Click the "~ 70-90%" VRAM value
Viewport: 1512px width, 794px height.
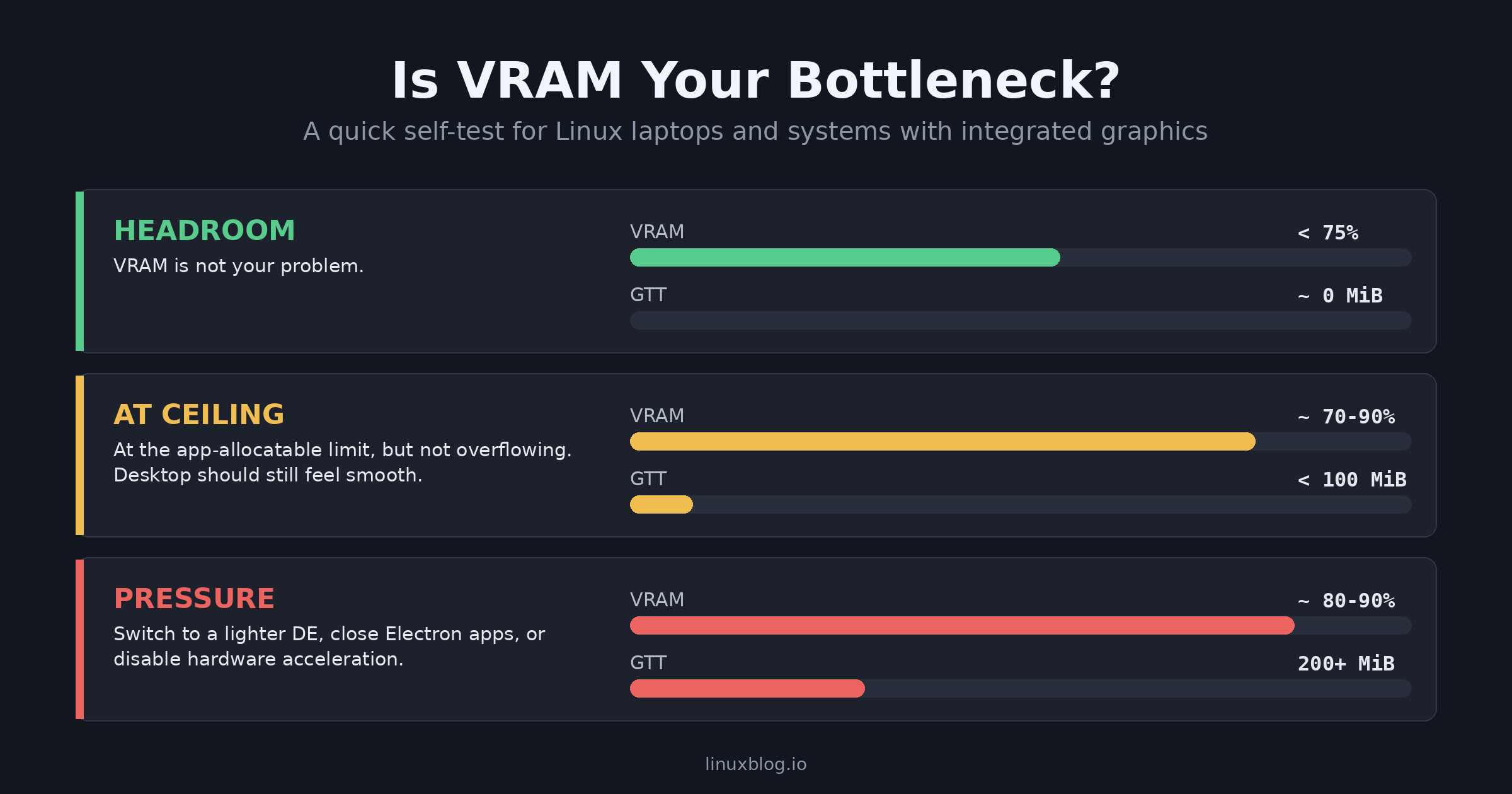coord(1346,417)
